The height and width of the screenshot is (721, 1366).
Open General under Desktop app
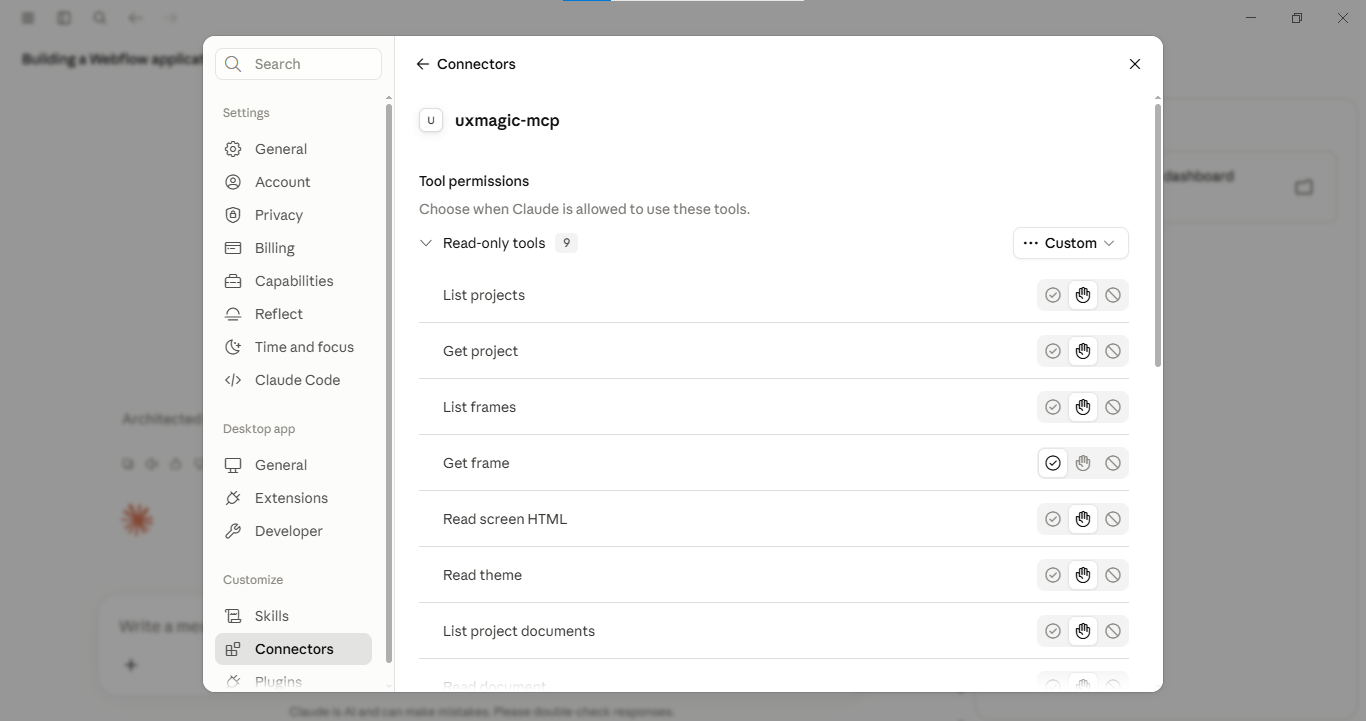click(293, 465)
